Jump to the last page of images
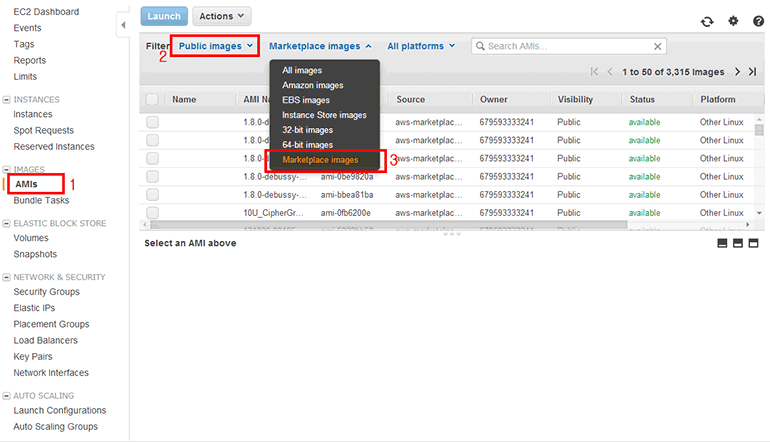 (x=752, y=72)
